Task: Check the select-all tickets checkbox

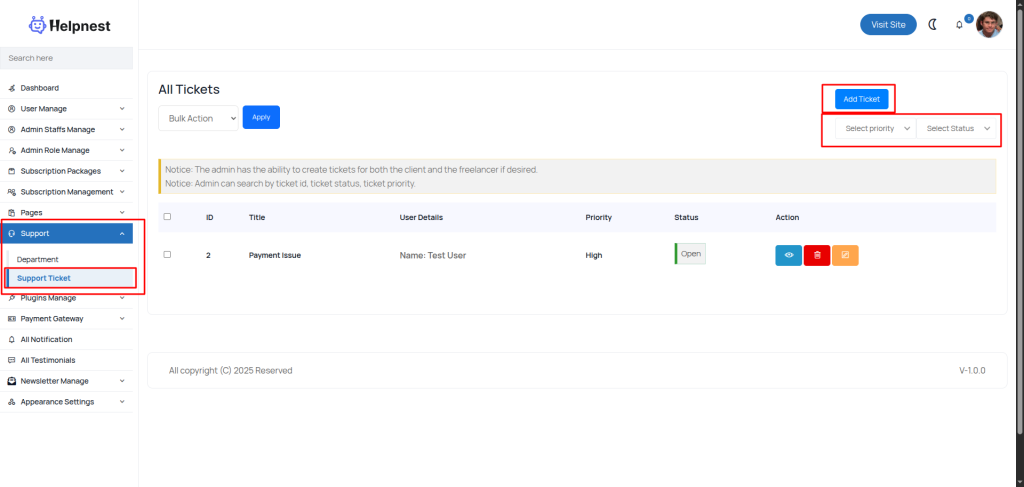Action: coord(167,217)
